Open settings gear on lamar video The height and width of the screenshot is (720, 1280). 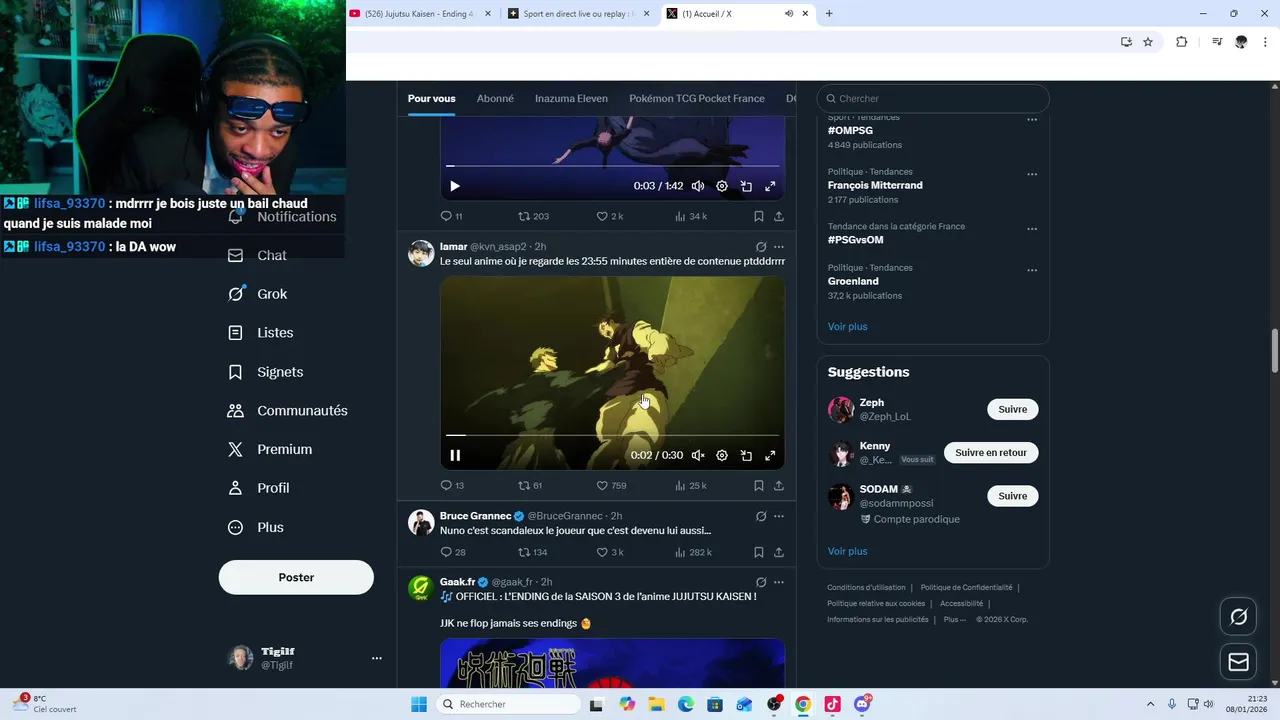click(x=722, y=455)
